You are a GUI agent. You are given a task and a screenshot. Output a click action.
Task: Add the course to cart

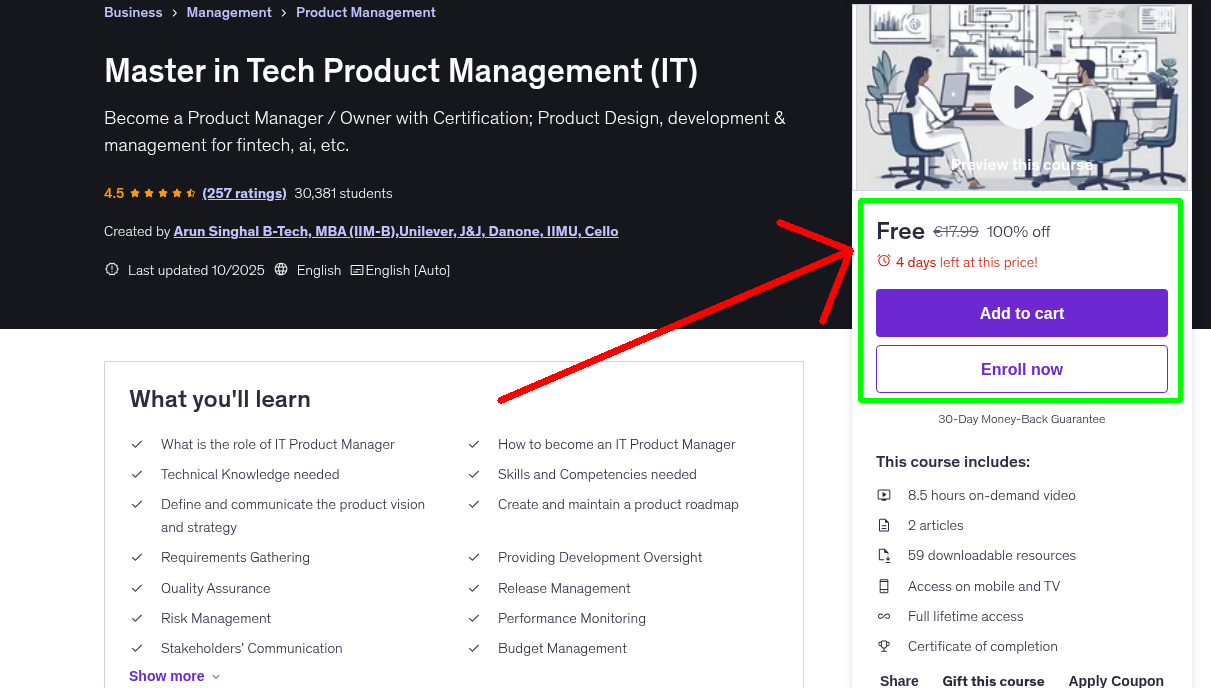coord(1021,312)
